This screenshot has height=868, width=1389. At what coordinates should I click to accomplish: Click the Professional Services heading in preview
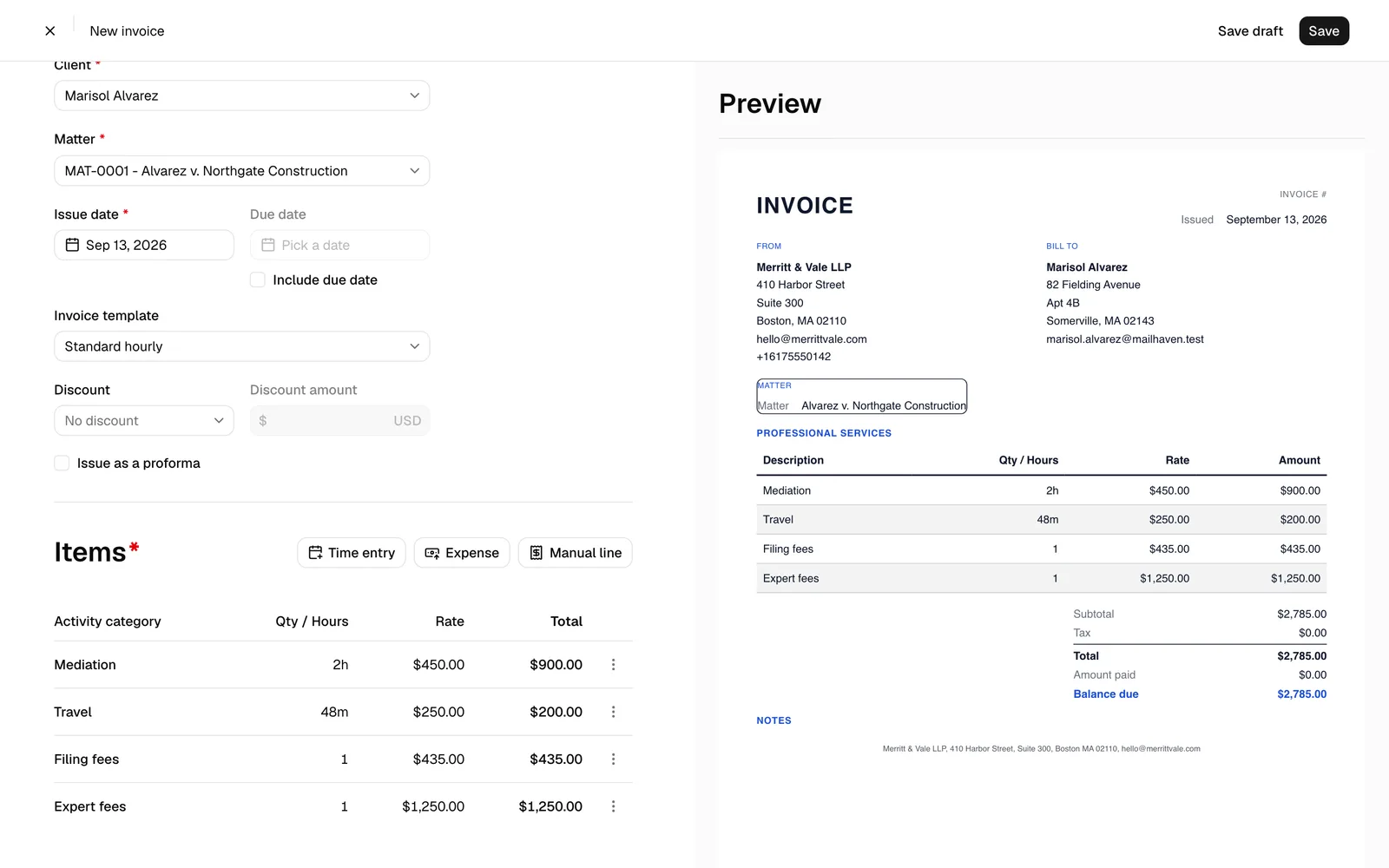824,433
